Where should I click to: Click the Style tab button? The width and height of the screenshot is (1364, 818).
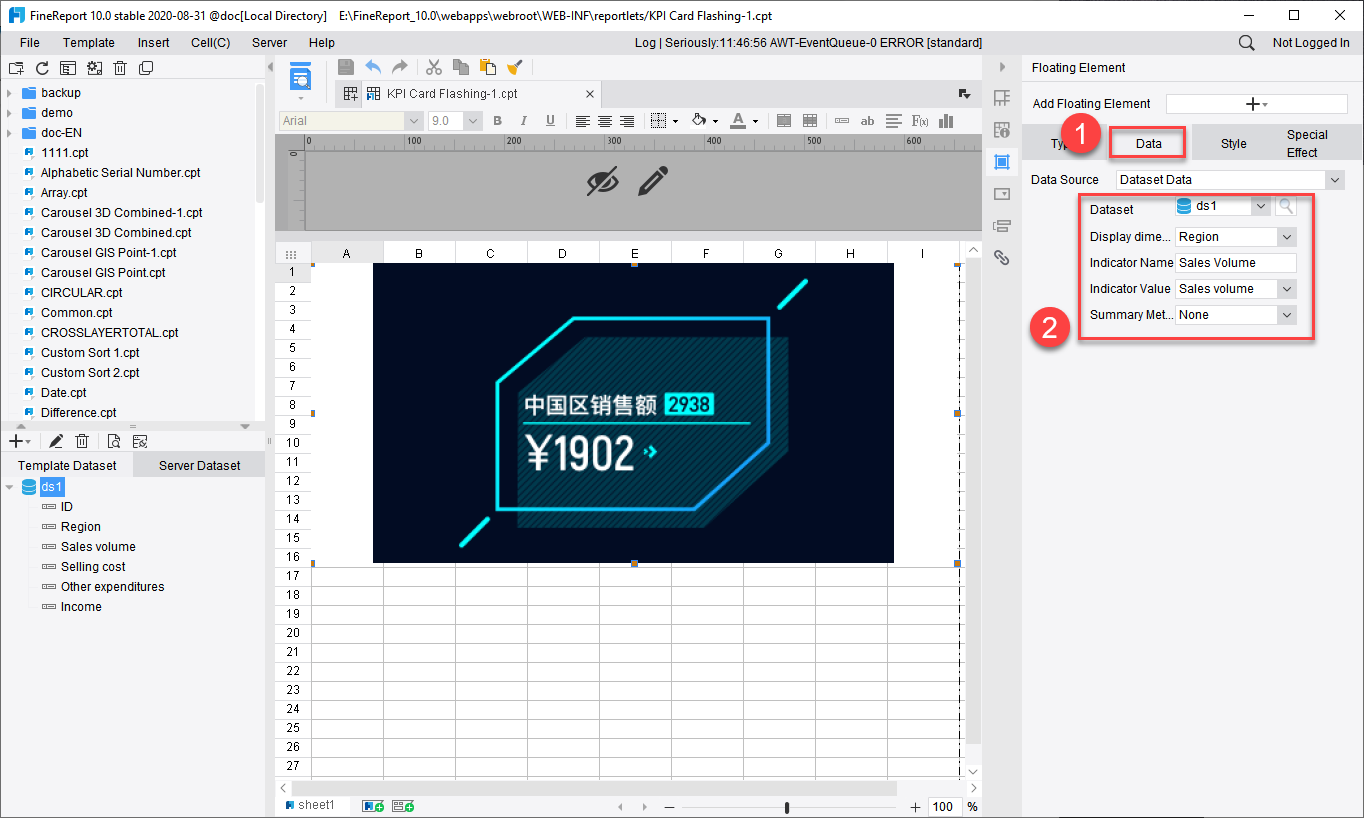[1233, 144]
